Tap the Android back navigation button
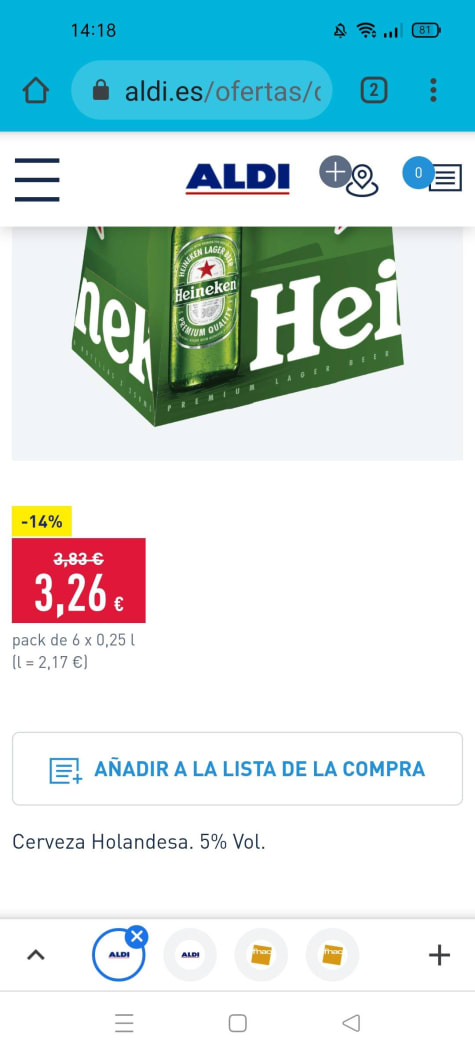The image size is (475, 1056). pyautogui.click(x=351, y=1023)
